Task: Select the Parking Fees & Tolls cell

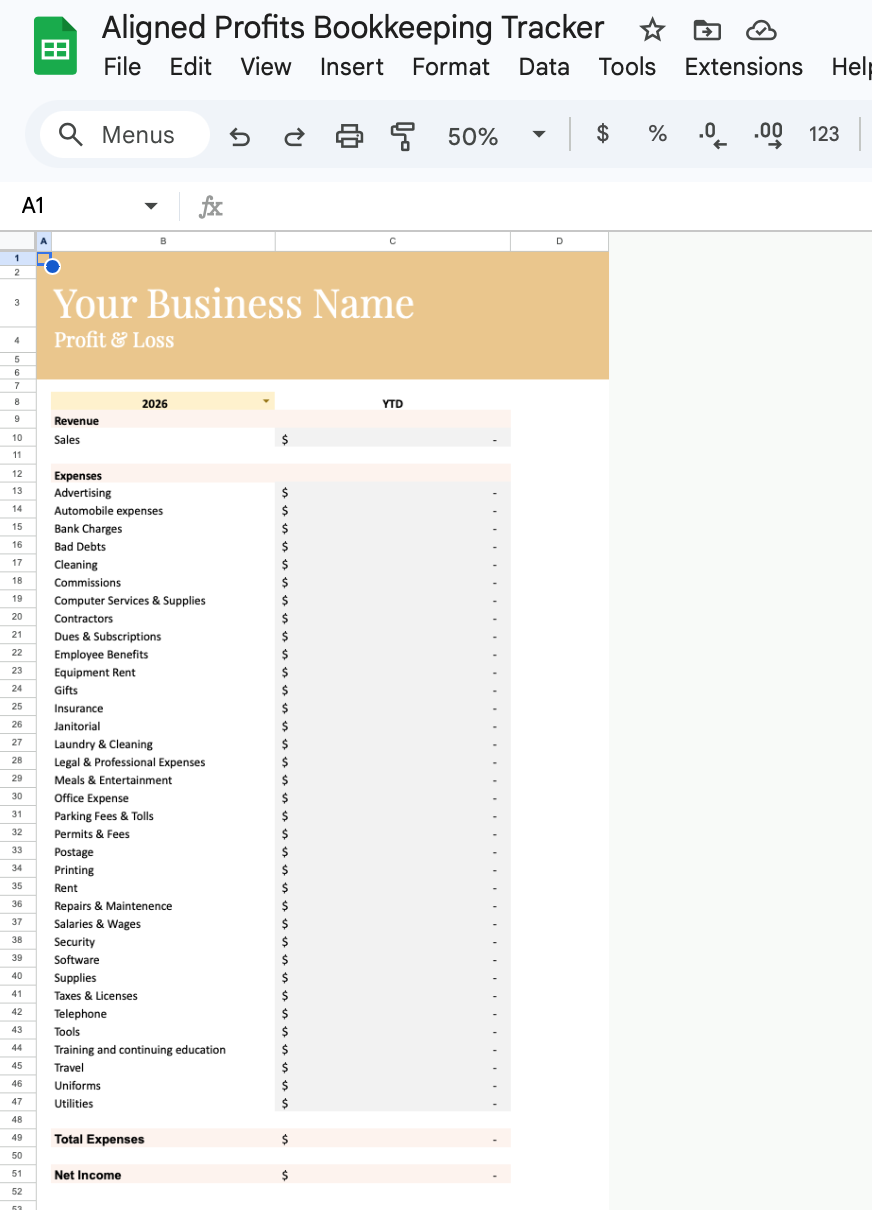Action: pos(163,817)
